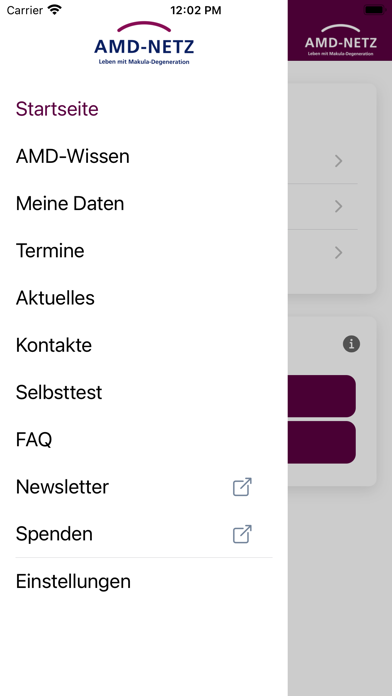Image resolution: width=392 pixels, height=696 pixels.
Task: Tap the upper dark purple button
Action: click(x=321, y=396)
